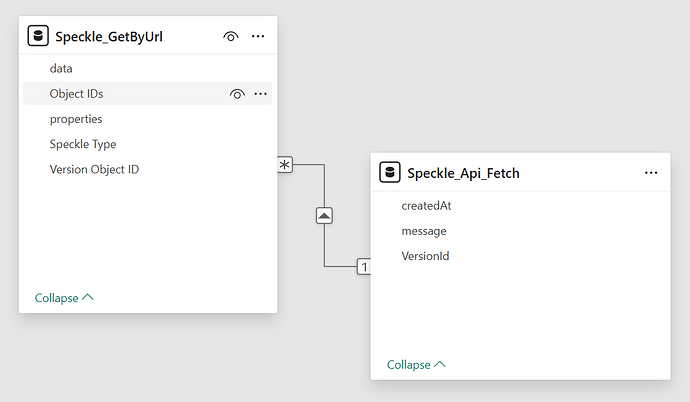The image size is (690, 402).
Task: Open more options for Speckle_Api_Fetch table
Action: pos(651,173)
